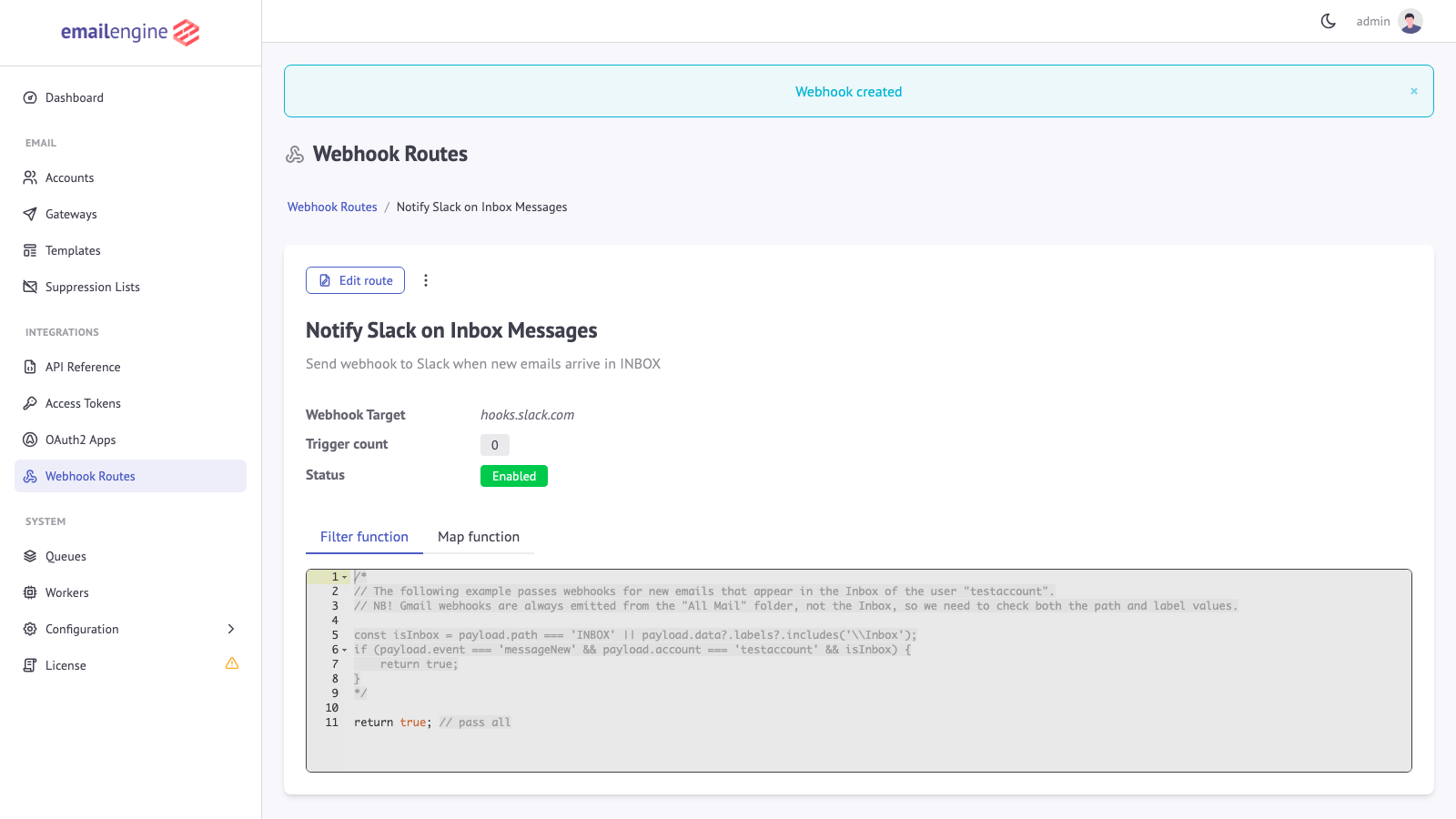Open API Reference link

(x=130, y=367)
